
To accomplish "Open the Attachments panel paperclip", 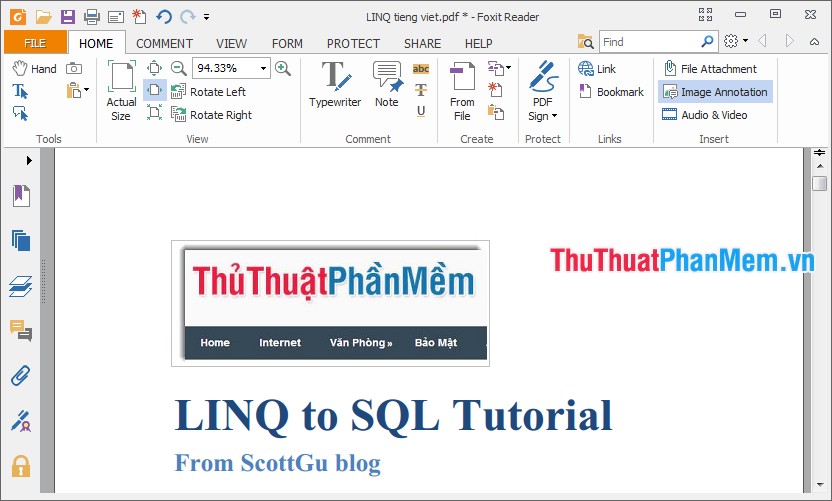I will pos(21,376).
